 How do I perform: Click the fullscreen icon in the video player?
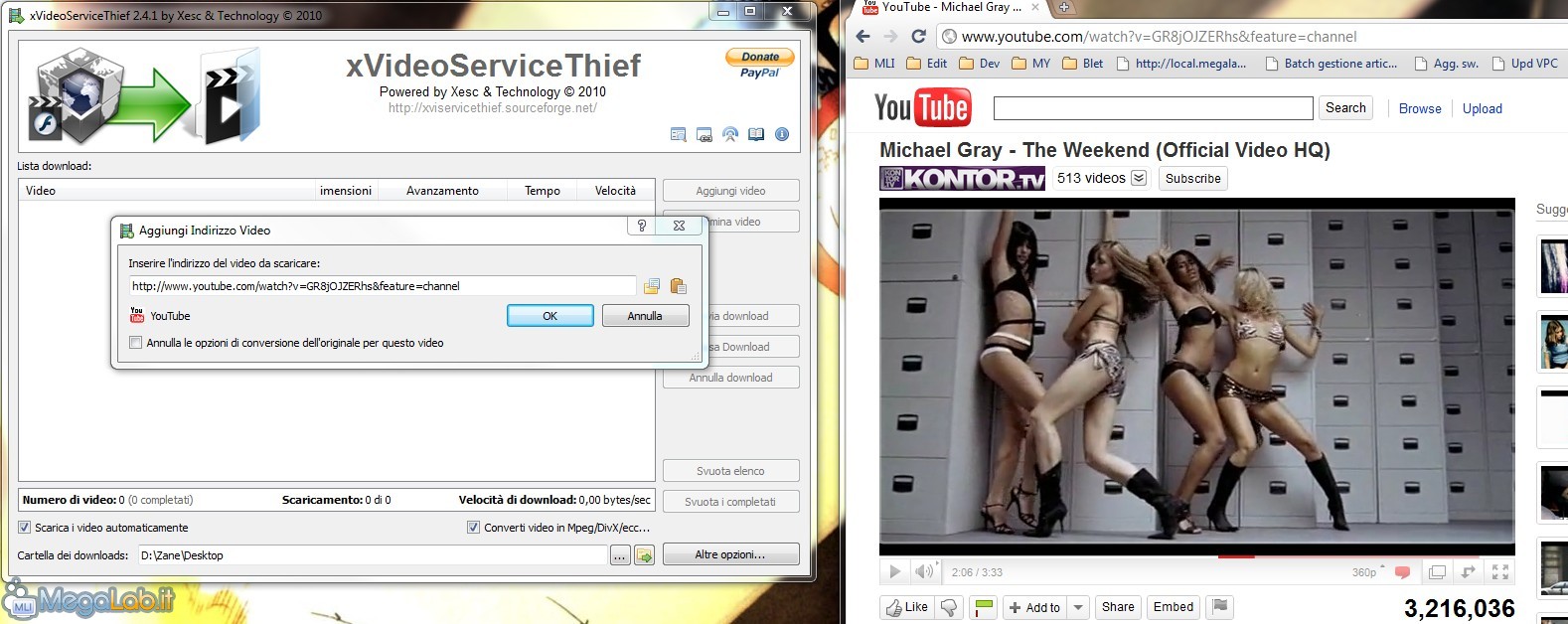click(x=1500, y=572)
